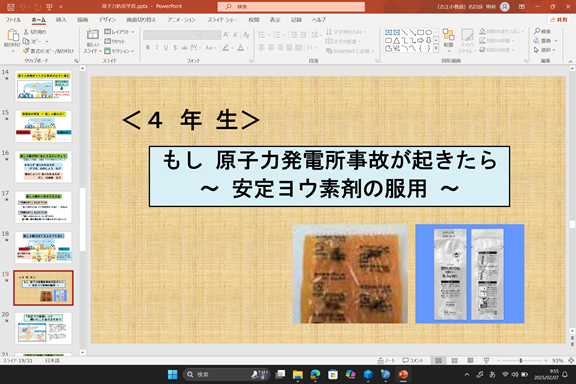Toggle Strikethrough formatting
The image size is (576, 384).
(184, 48)
